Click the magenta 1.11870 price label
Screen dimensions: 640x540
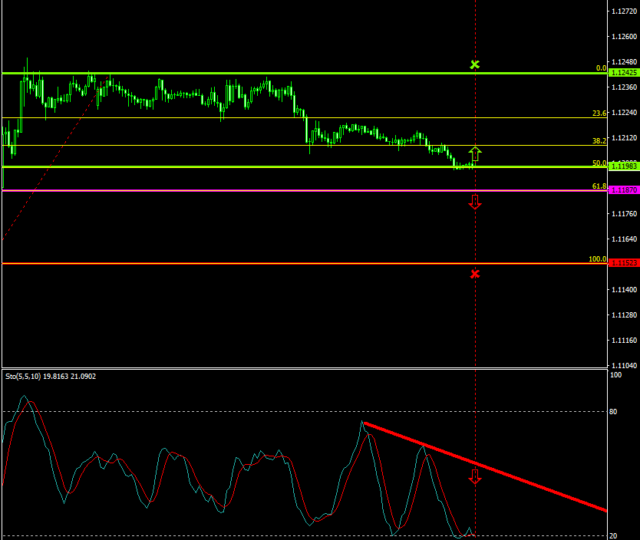tap(623, 189)
